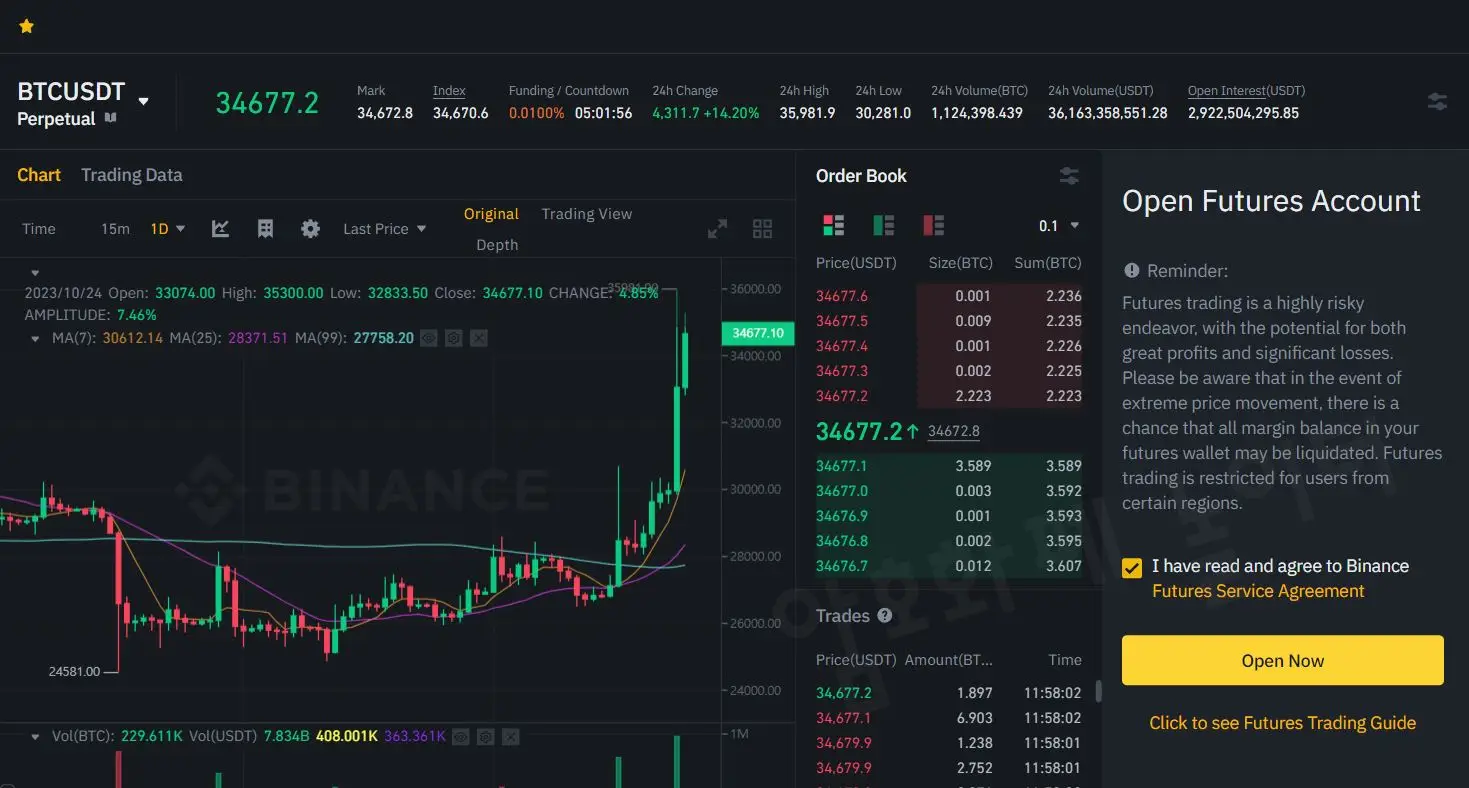Switch chart to Original view
This screenshot has height=788, width=1469.
click(491, 214)
